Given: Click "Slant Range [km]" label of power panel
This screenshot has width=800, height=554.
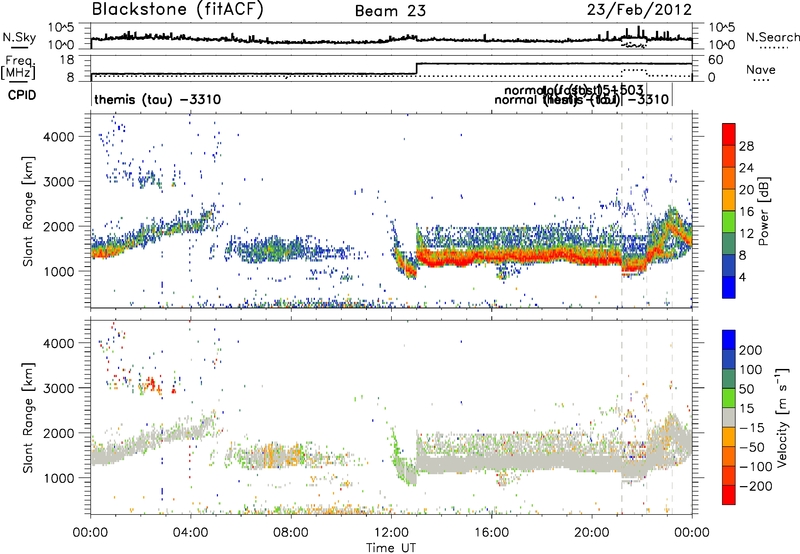Looking at the screenshot, I should coord(28,211).
